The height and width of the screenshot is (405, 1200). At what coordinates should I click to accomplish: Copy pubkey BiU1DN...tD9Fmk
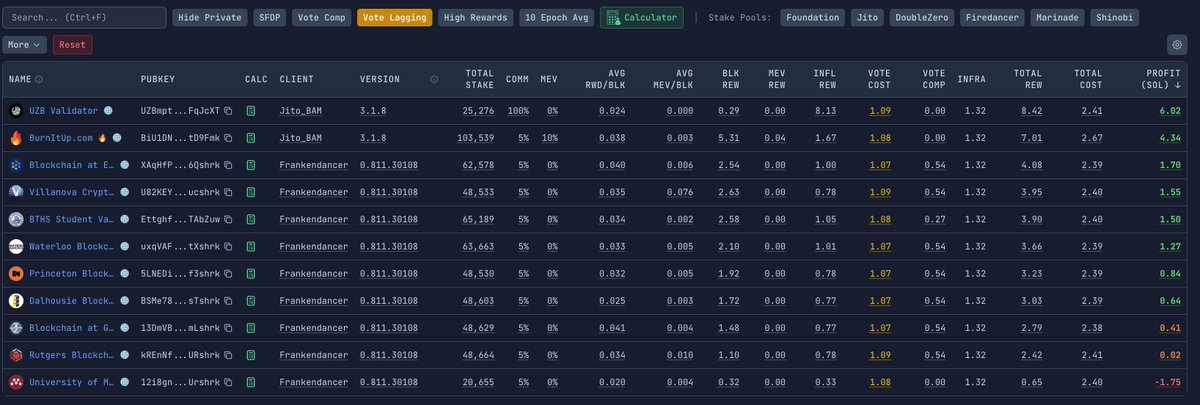tap(228, 136)
